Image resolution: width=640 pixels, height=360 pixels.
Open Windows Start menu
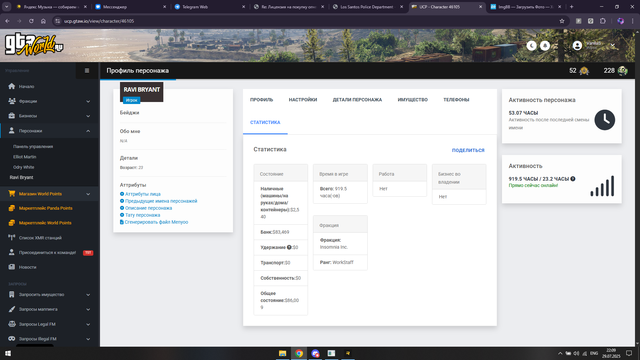coord(8,353)
